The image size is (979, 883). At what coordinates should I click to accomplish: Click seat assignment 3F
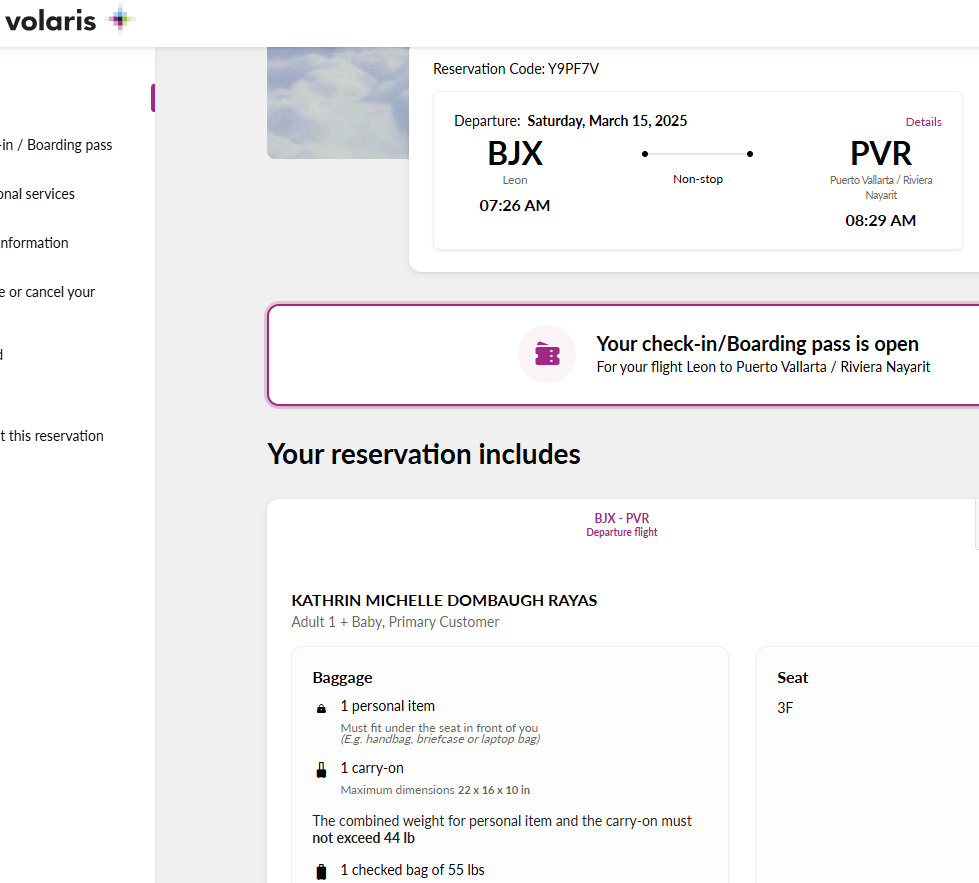click(785, 707)
